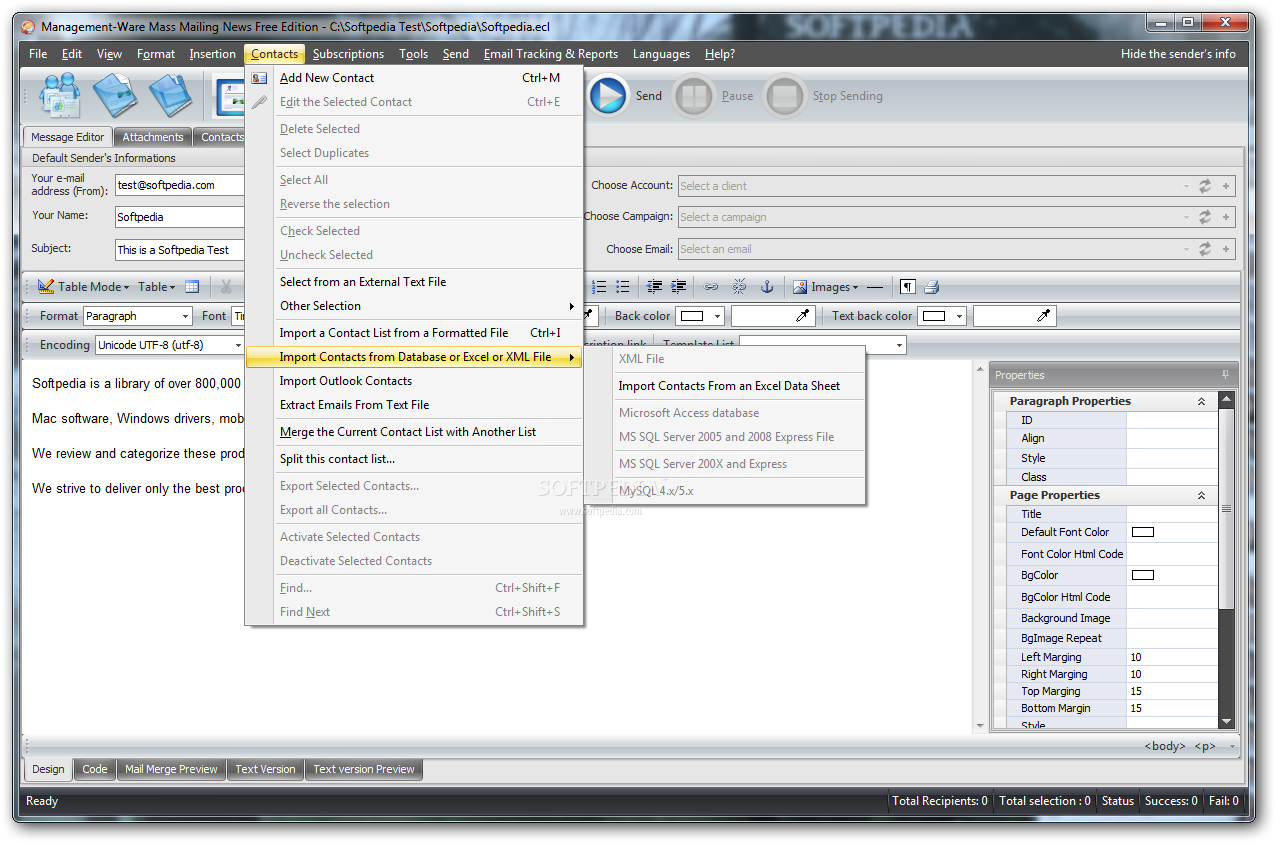Open the Back color swatch dropdown arrow

click(718, 316)
